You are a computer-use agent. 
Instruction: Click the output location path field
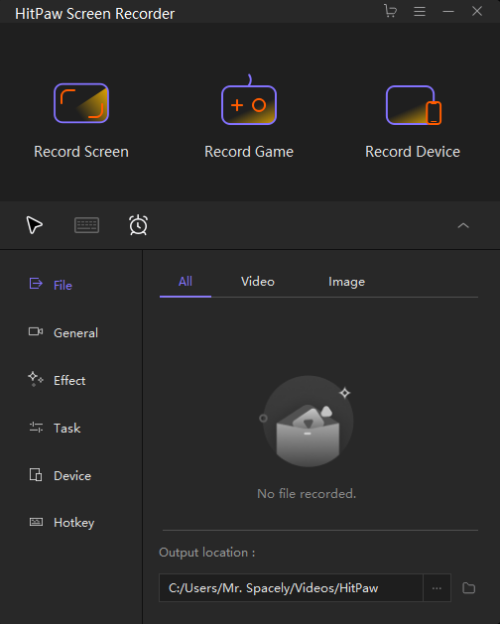pos(291,588)
